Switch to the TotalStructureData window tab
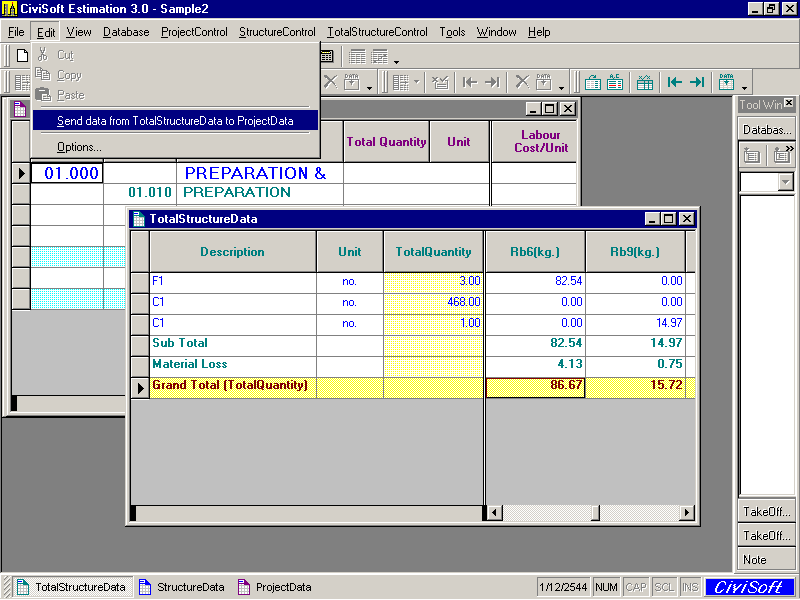The image size is (800, 600). [x=72, y=587]
